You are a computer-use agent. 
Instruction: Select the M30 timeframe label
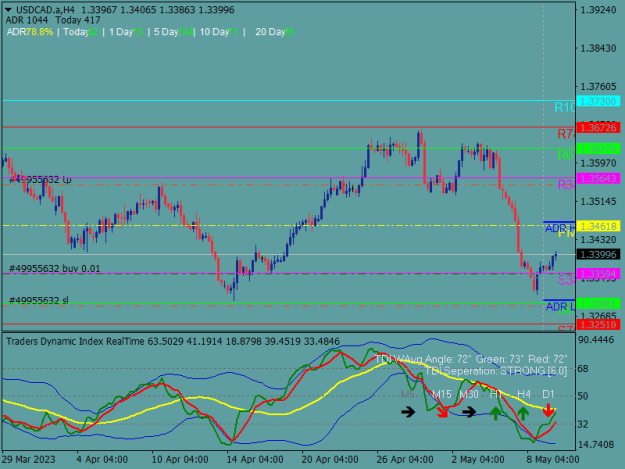tap(469, 394)
